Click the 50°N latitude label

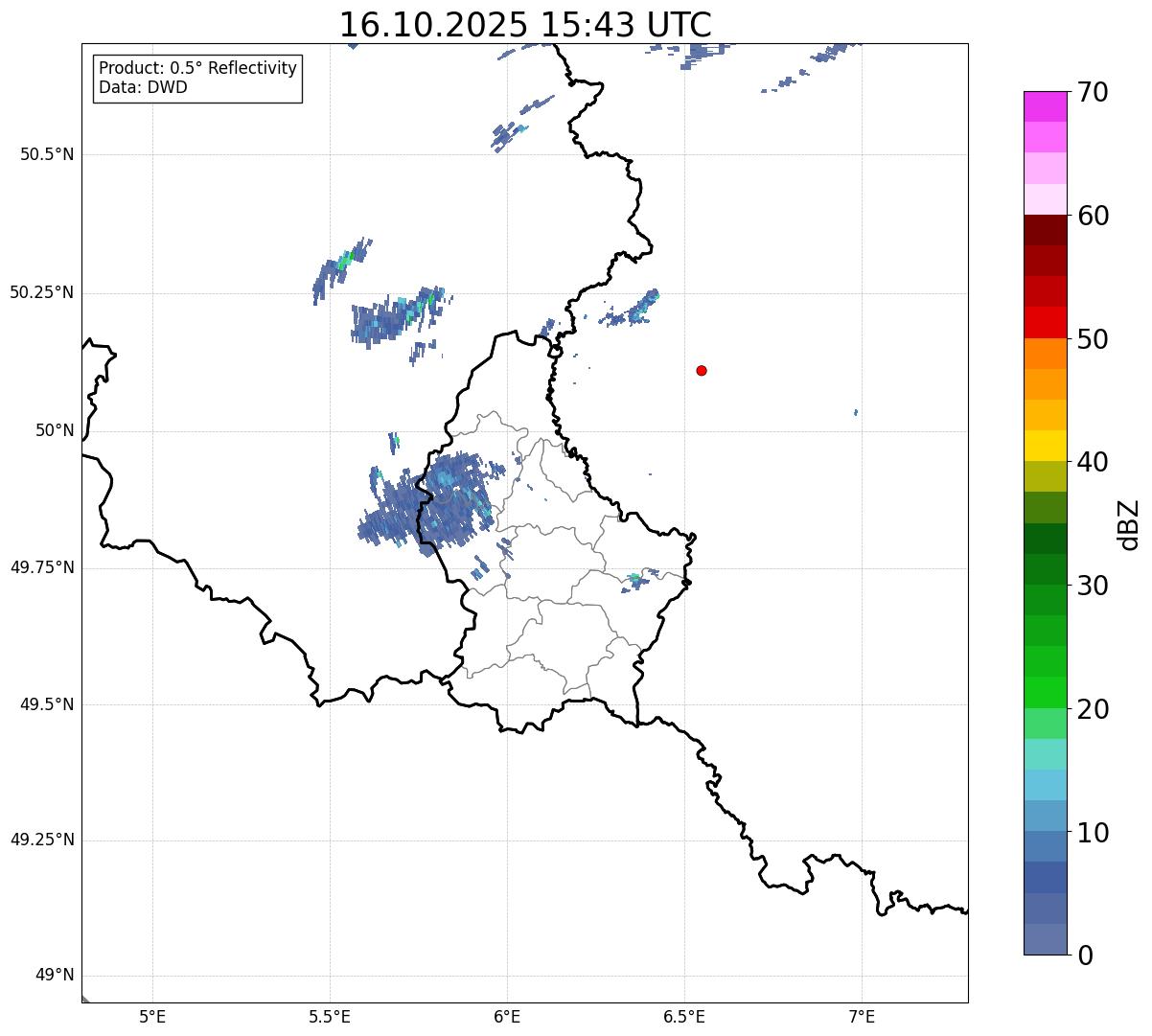coord(55,430)
